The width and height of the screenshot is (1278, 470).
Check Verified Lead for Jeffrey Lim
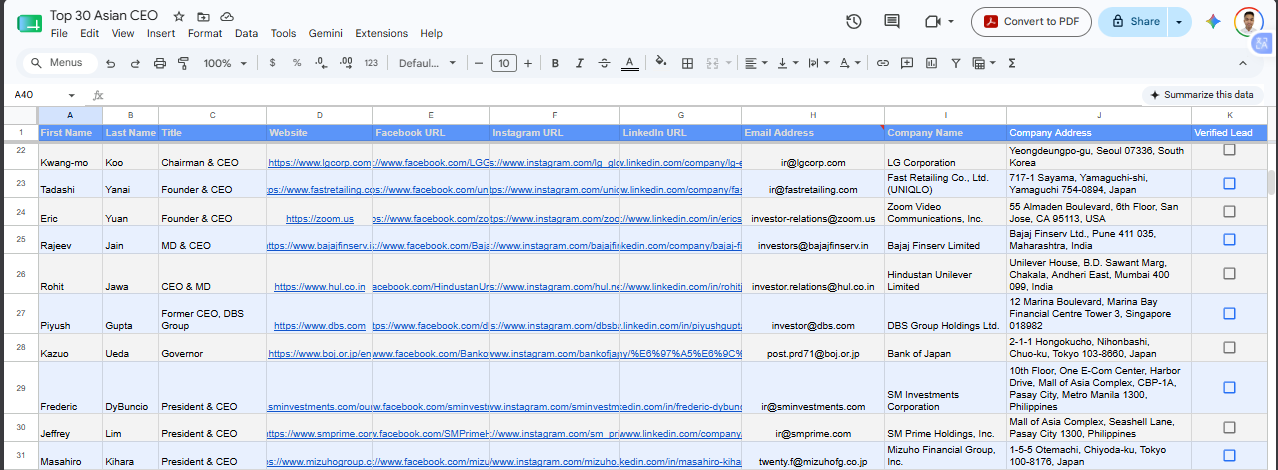1229,427
